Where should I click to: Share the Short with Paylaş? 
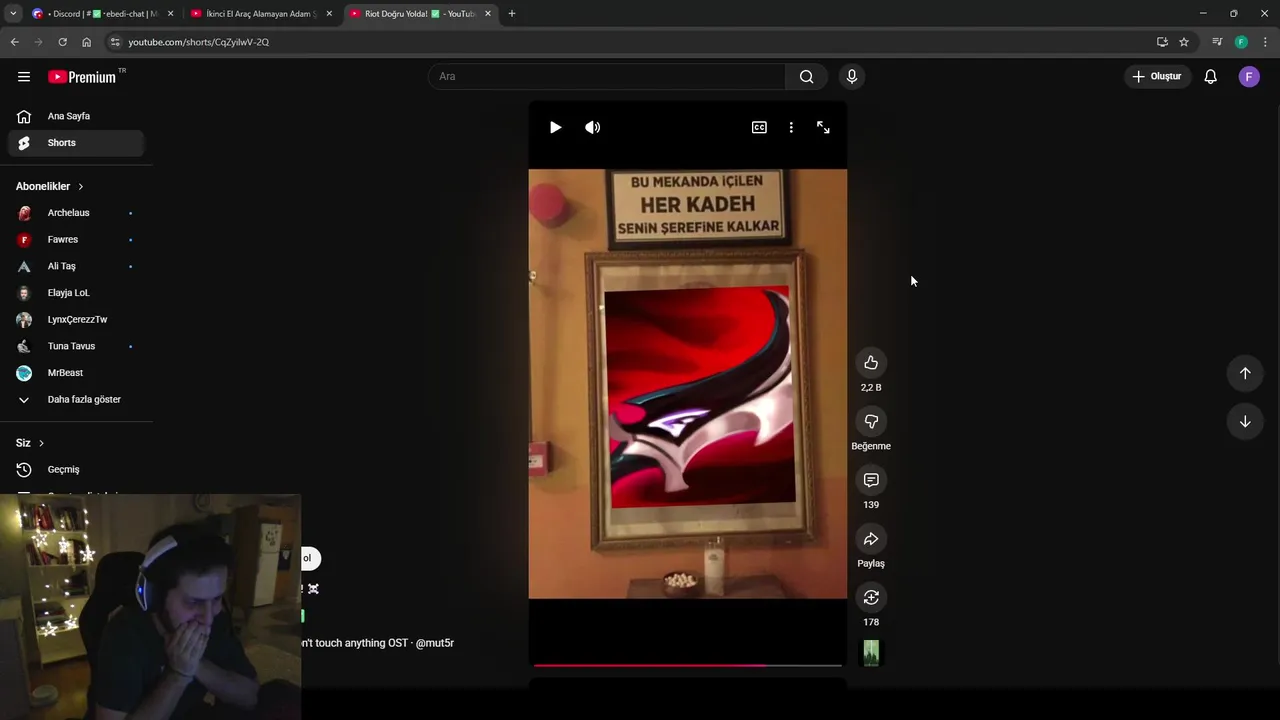pyautogui.click(x=871, y=539)
